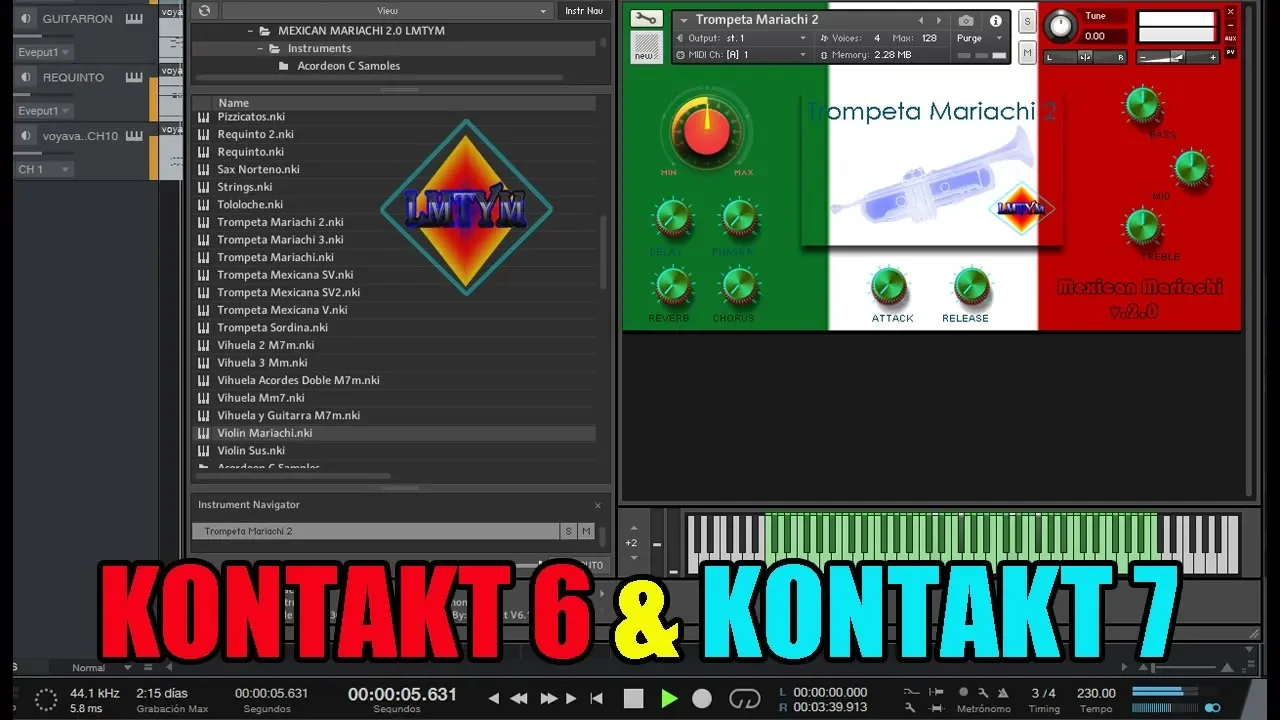Open the Purge dropdown menu

click(x=980, y=39)
